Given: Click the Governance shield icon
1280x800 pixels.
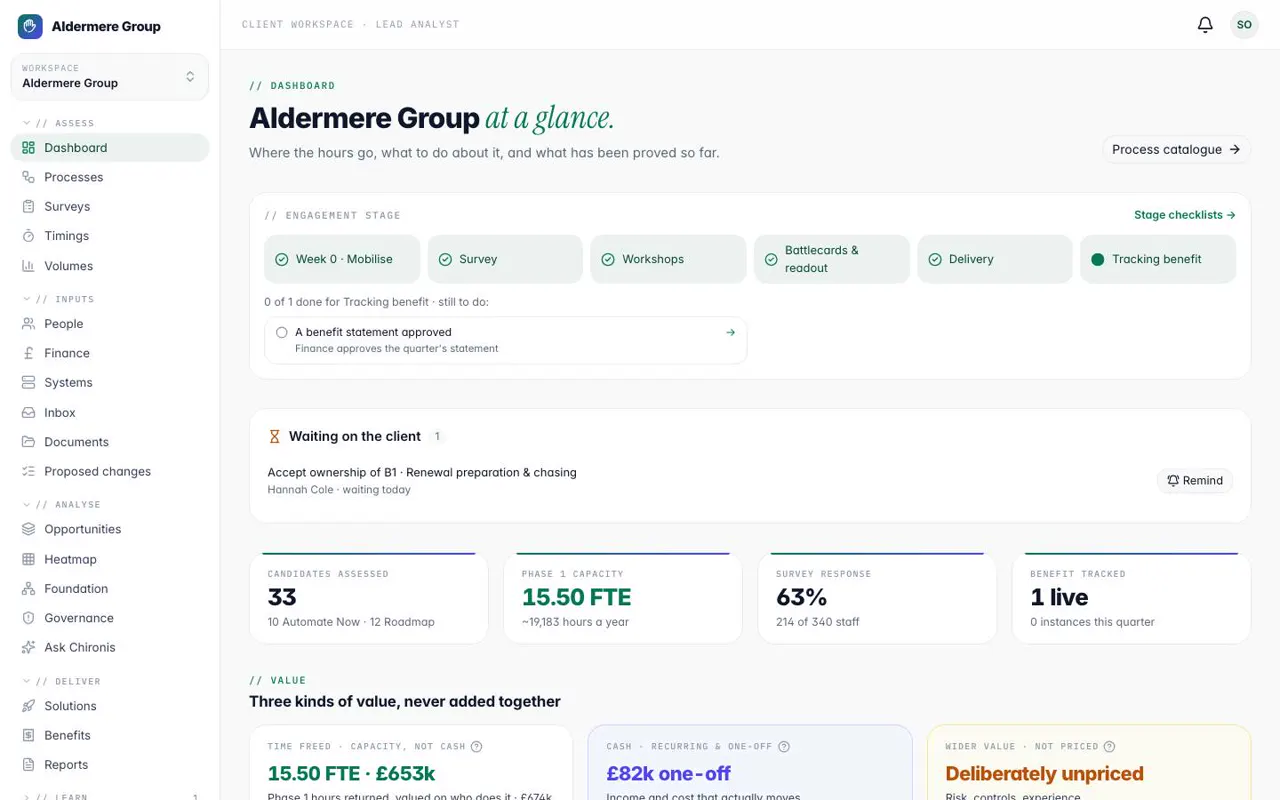Looking at the screenshot, I should (28, 618).
